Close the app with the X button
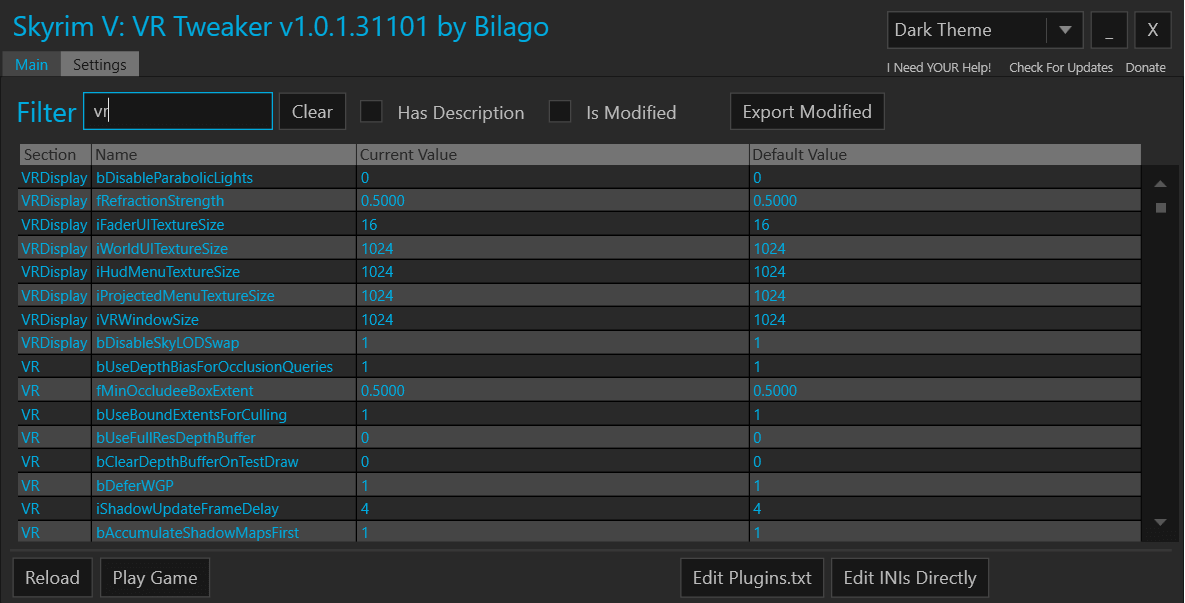1185x603 pixels. [x=1152, y=30]
